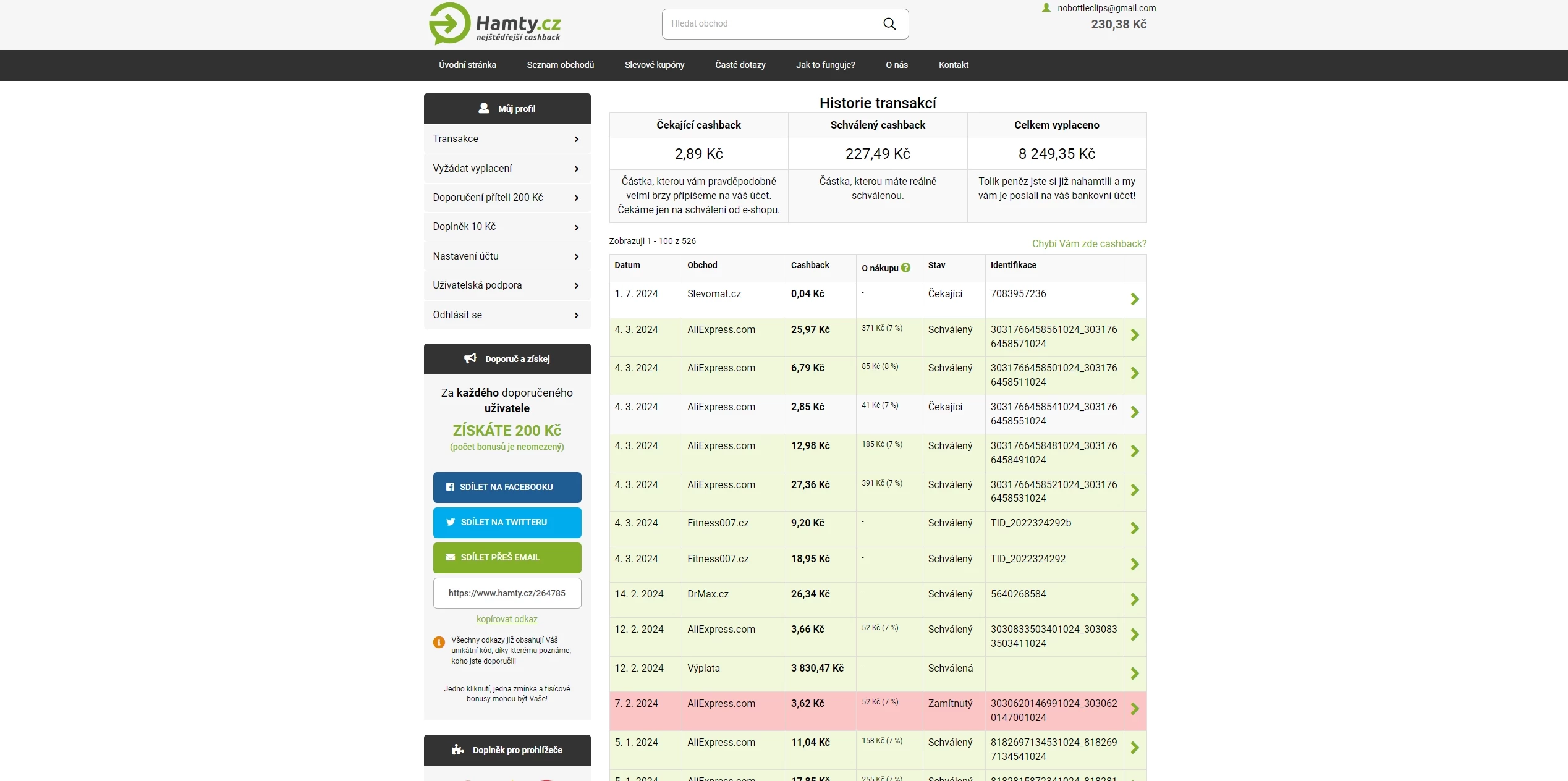Screen dimensions: 1568x781
Task: Click the megaphone icon in Doporuč a získej
Action: [470, 358]
